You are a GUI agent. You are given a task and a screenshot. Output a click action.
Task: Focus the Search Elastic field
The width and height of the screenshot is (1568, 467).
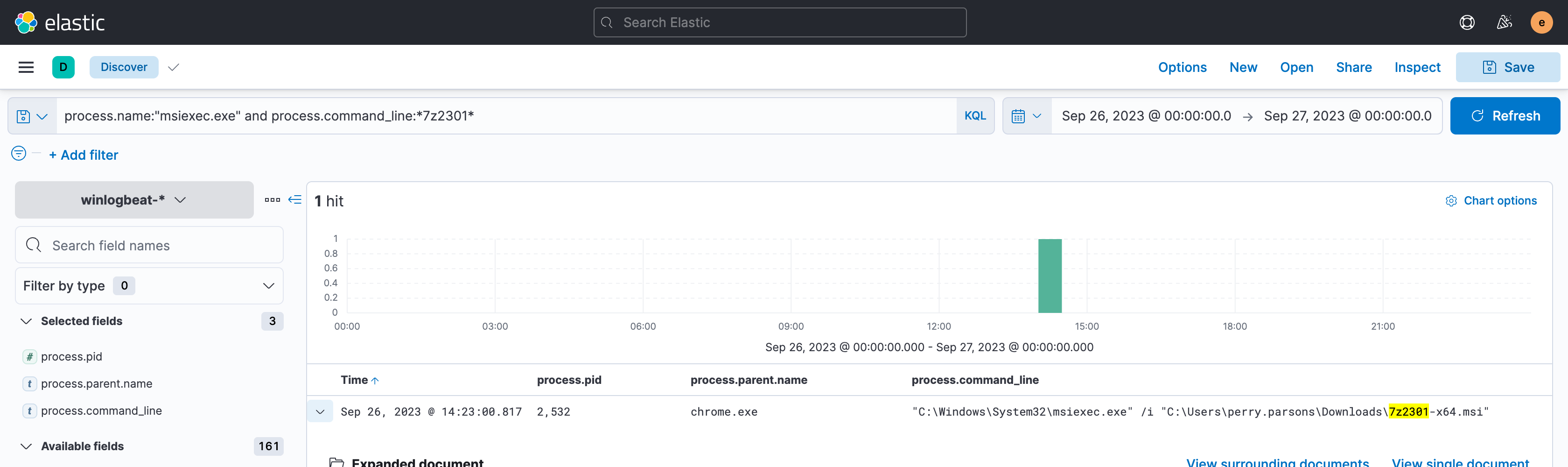point(780,22)
